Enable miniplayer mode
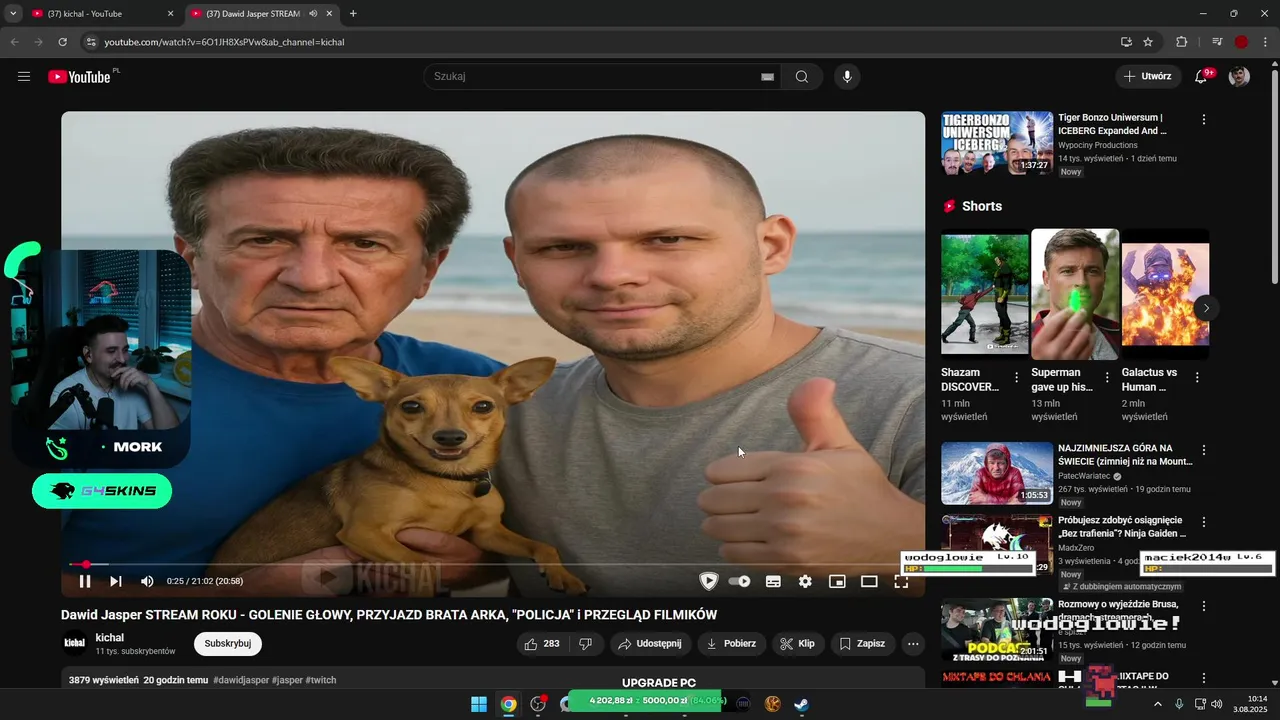The height and width of the screenshot is (720, 1280). (x=837, y=581)
